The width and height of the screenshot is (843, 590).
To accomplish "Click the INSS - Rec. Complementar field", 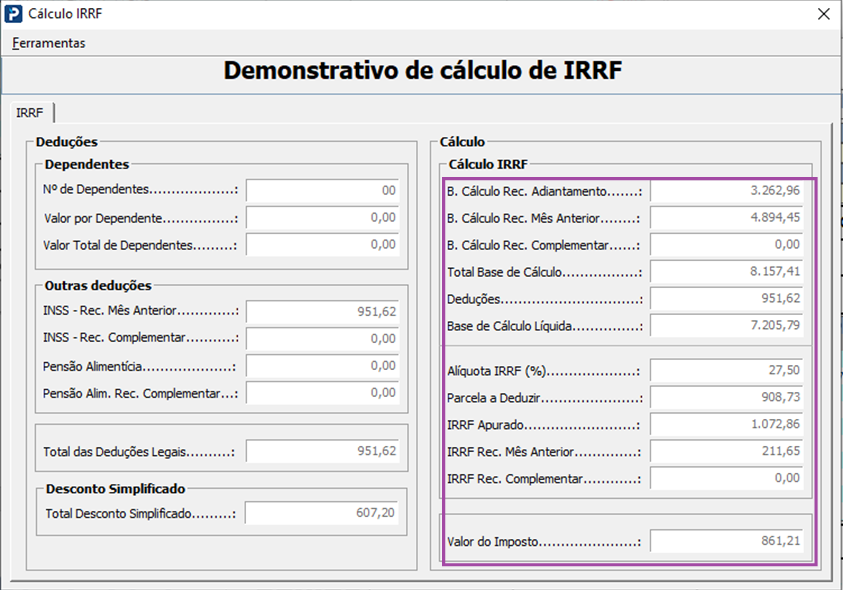I will (x=322, y=339).
